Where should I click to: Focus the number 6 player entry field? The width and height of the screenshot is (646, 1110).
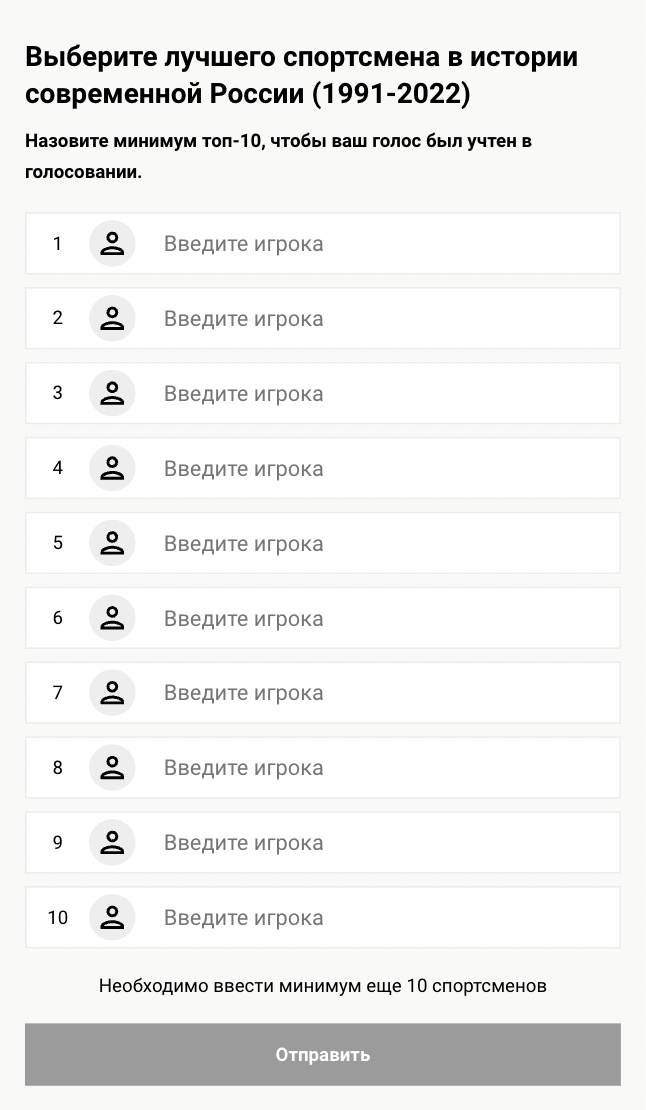tap(380, 618)
